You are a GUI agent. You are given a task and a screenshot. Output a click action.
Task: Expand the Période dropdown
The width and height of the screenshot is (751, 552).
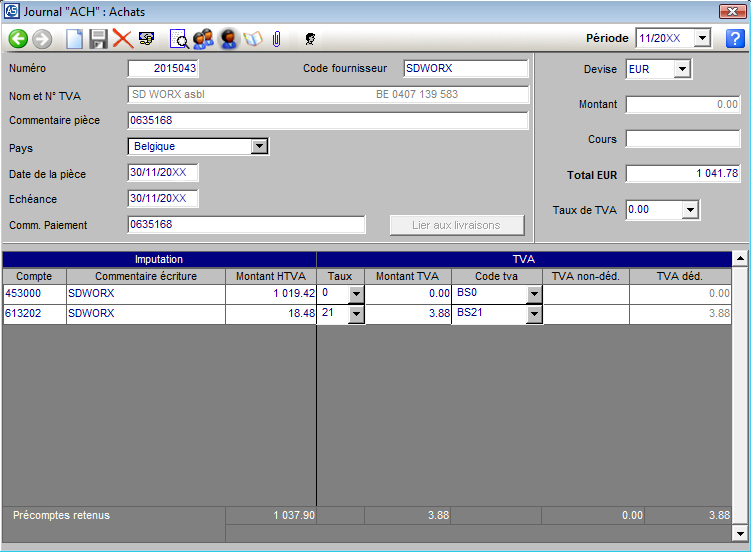click(701, 39)
